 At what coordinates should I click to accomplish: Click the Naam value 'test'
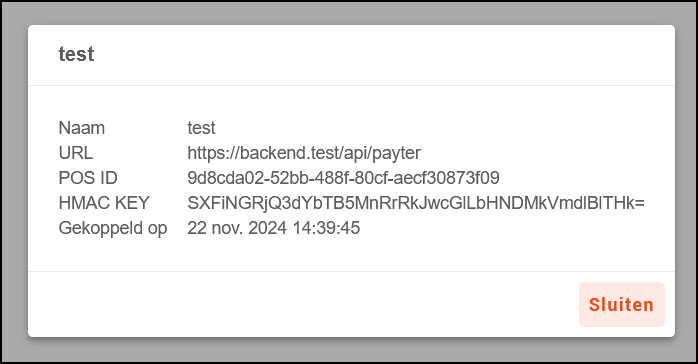(x=201, y=128)
